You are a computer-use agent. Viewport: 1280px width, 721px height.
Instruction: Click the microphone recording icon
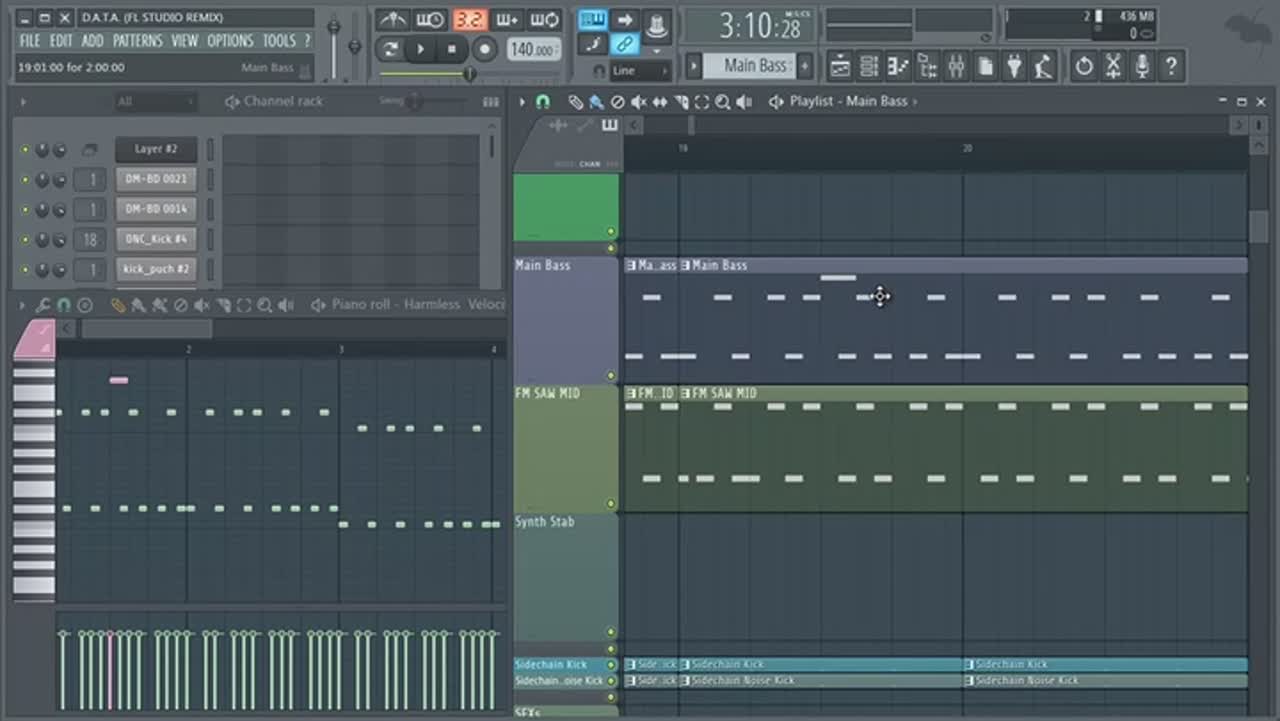coord(1142,66)
